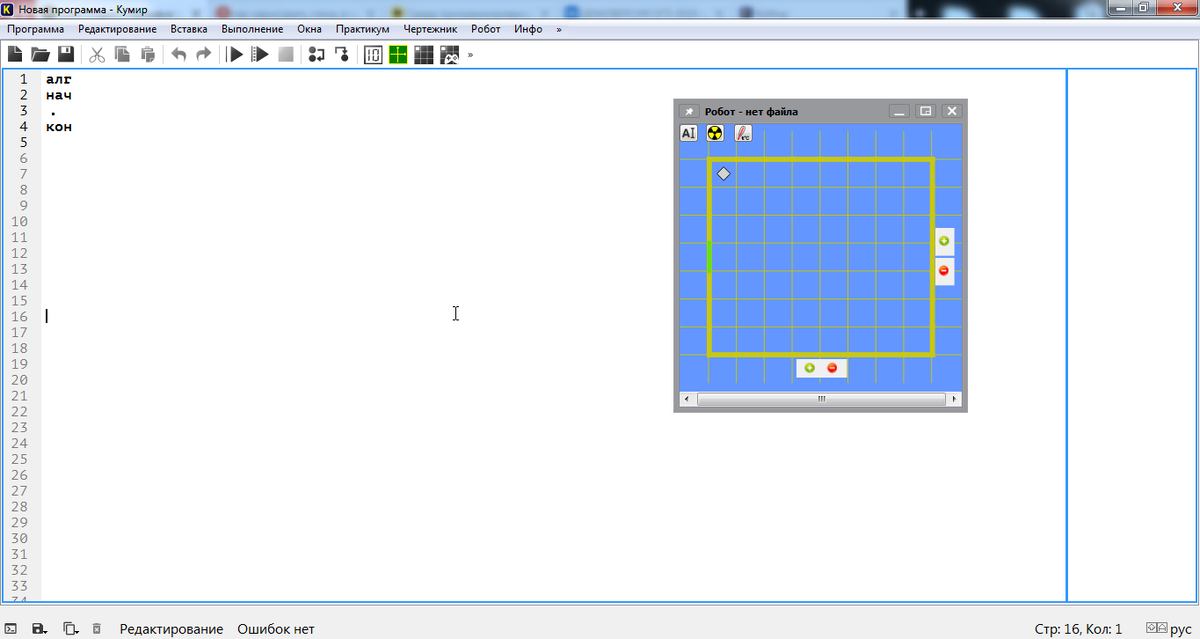Open the Робот menu
The image size is (1200, 639).
tap(485, 29)
